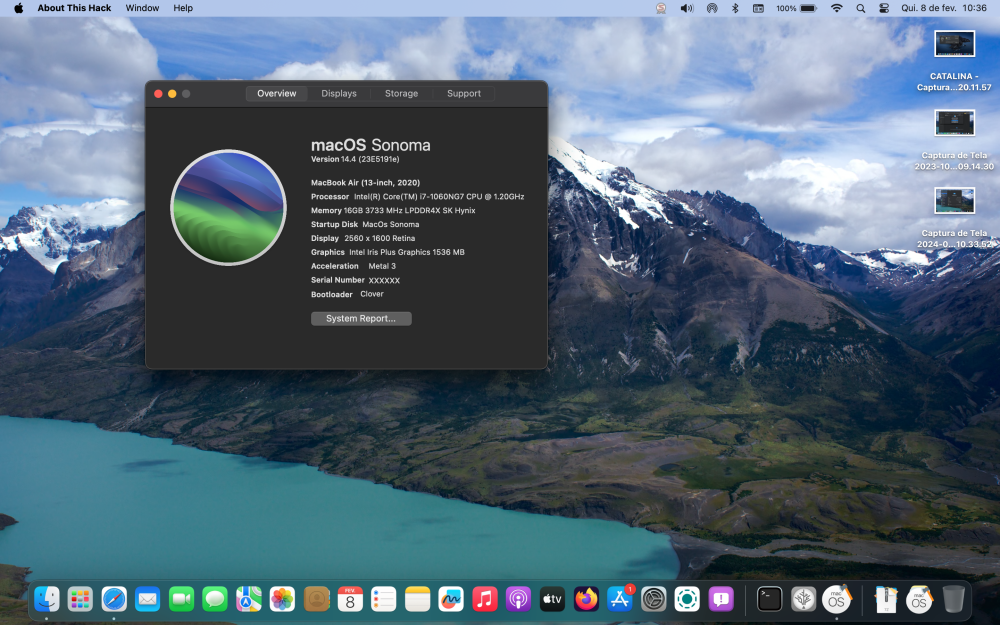This screenshot has width=1000, height=625.
Task: Open the Apple menu
Action: click(18, 8)
